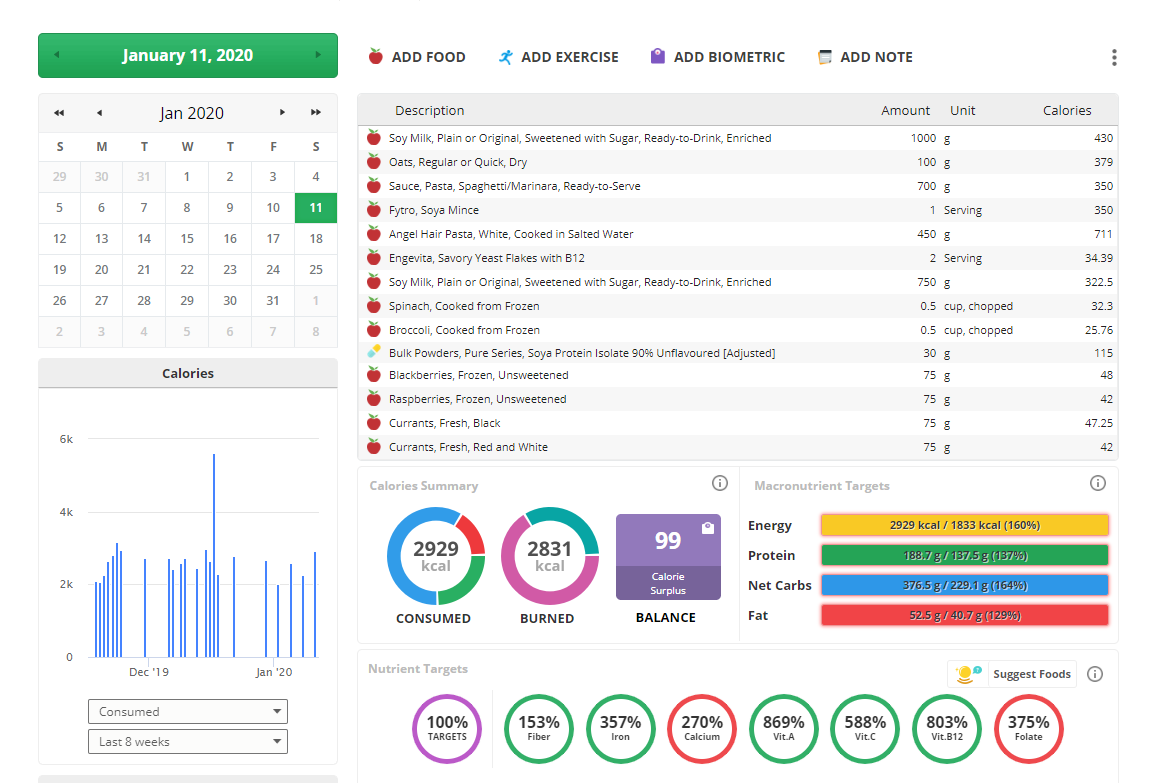Click the 153% Fiber nutrient circle
The width and height of the screenshot is (1175, 783).
539,728
